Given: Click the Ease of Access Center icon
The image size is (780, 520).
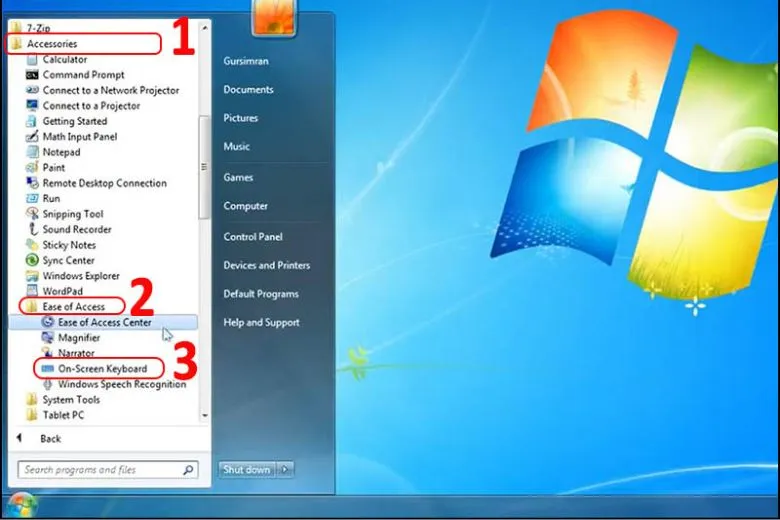Looking at the screenshot, I should tap(48, 322).
